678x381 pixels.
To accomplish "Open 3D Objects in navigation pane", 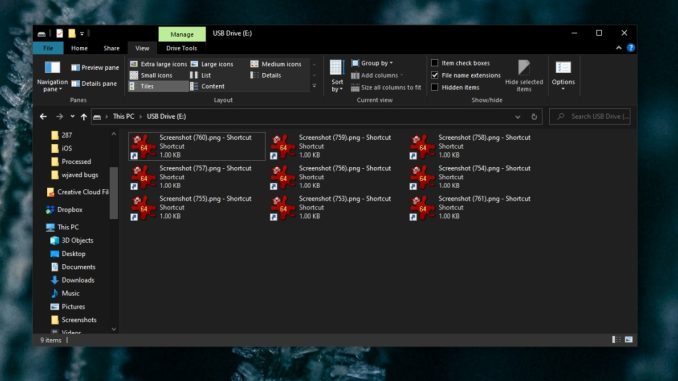I will (72, 240).
